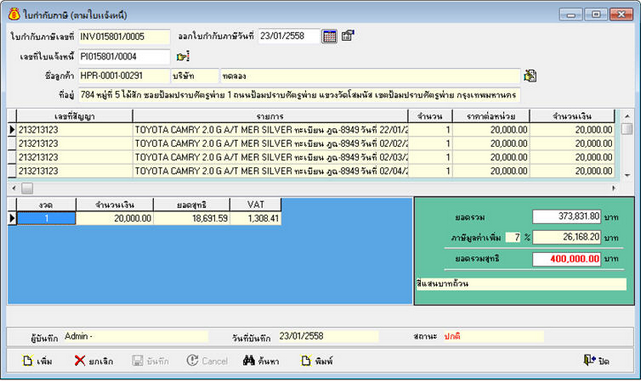Click the icon beside the calendar button
Viewport: 641px width, 382px height.
coord(347,36)
